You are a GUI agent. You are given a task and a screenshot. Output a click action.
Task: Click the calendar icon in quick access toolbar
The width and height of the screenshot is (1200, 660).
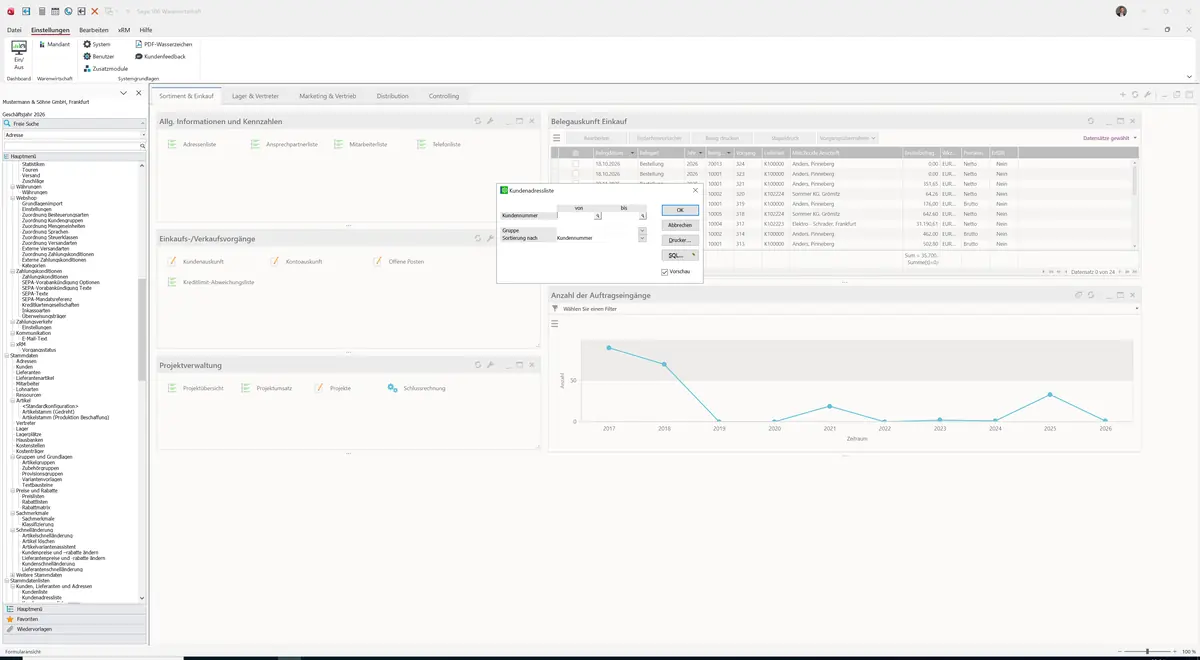55,11
